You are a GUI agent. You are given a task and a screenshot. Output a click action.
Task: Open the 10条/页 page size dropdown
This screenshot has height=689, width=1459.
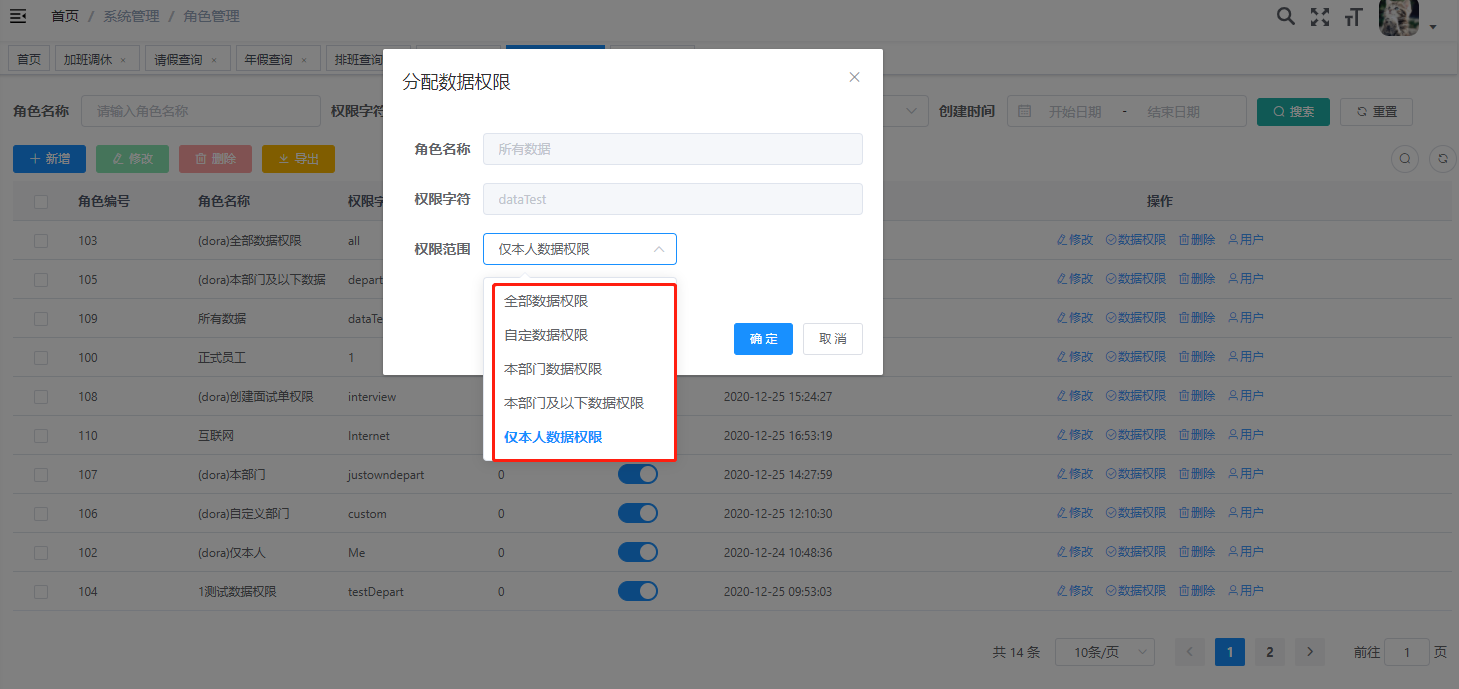[x=1105, y=651]
